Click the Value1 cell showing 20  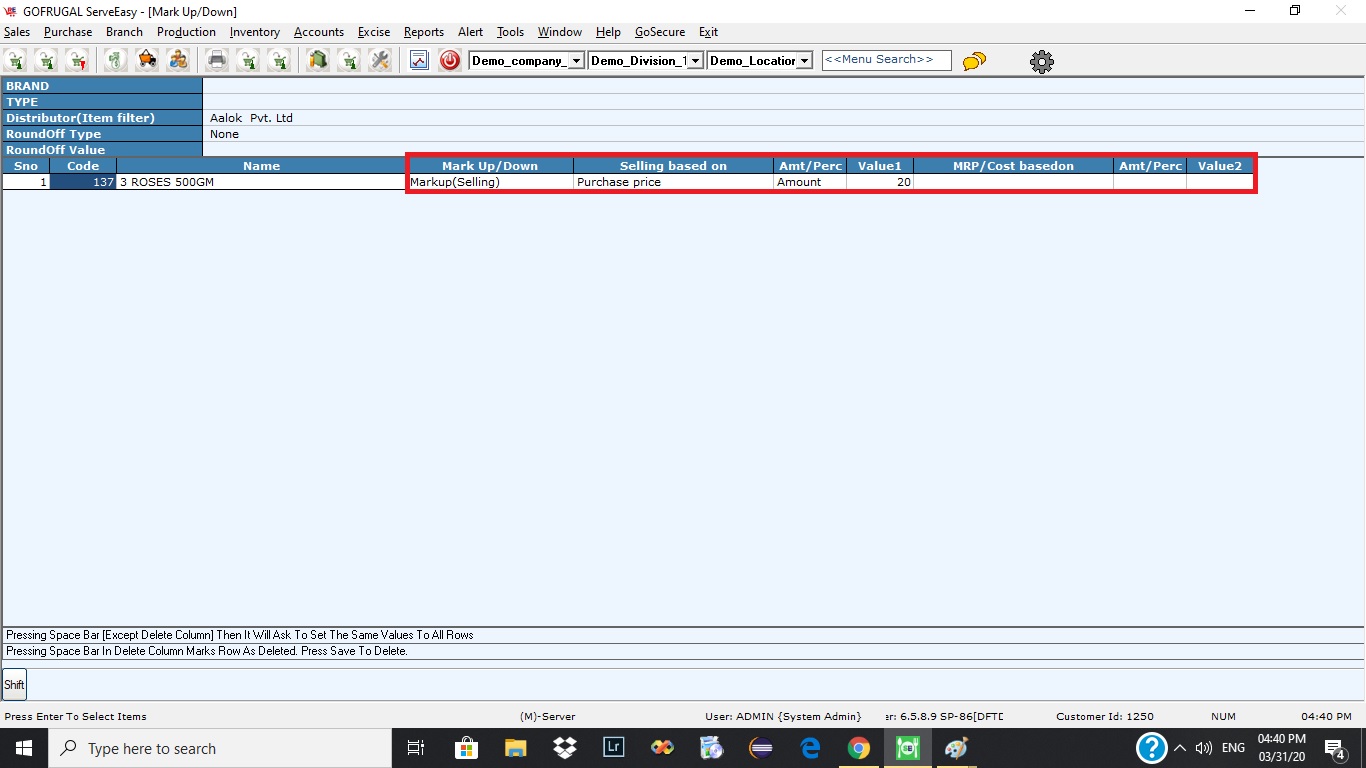click(880, 182)
